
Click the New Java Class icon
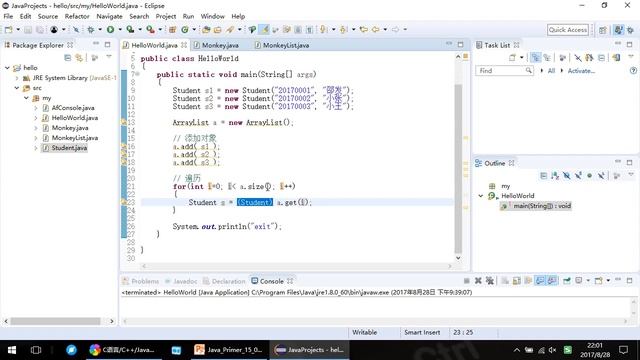(185, 29)
